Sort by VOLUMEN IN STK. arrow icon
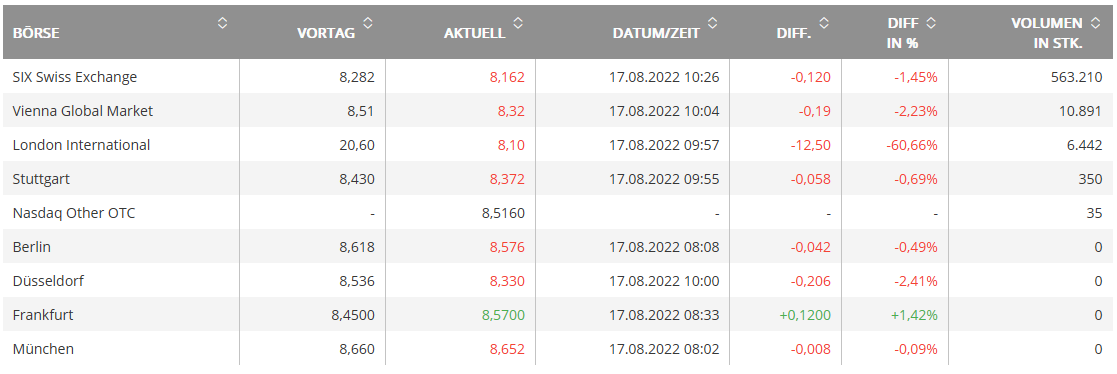The image size is (1117, 374). [1095, 24]
